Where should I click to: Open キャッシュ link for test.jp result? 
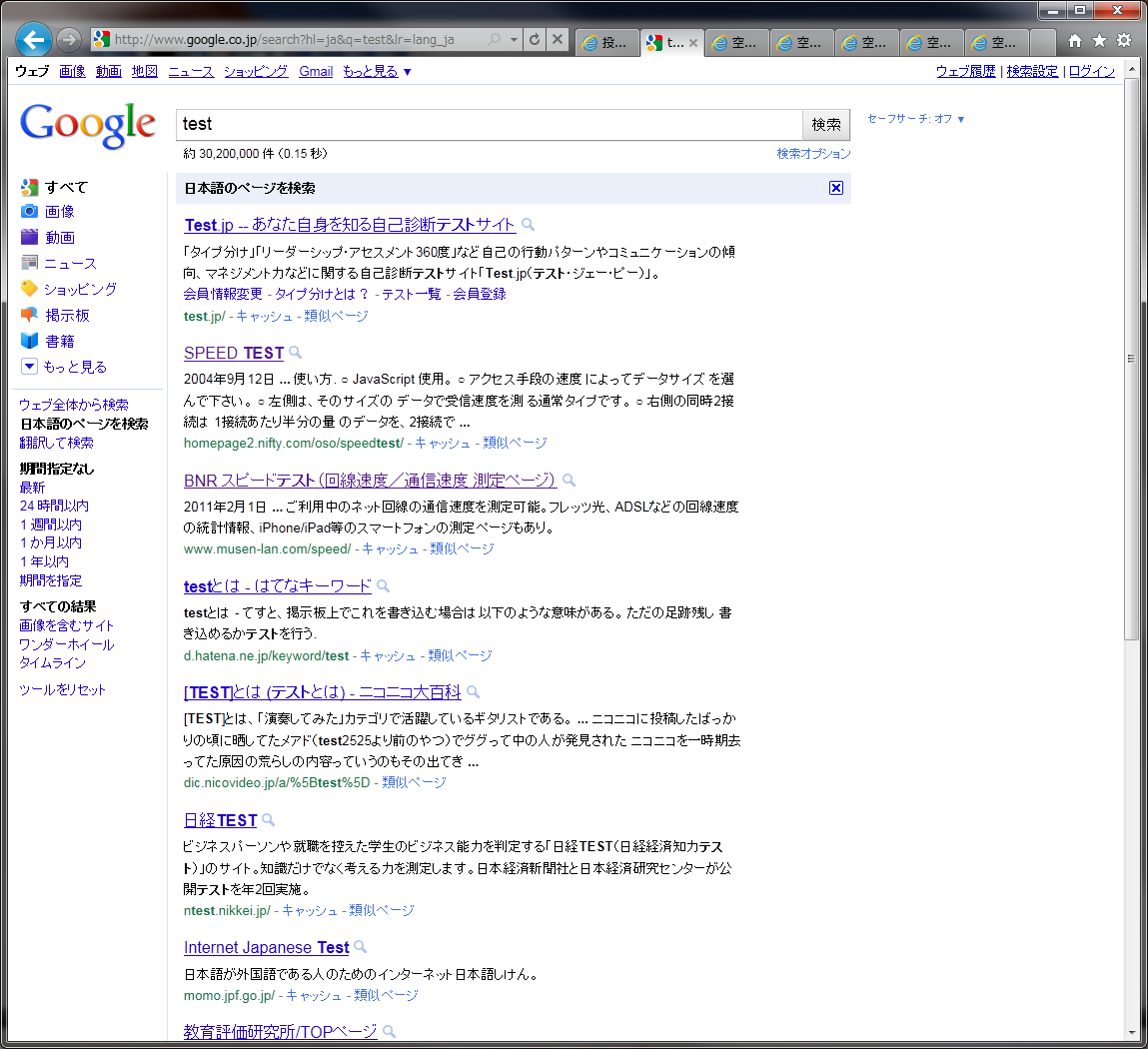point(264,317)
